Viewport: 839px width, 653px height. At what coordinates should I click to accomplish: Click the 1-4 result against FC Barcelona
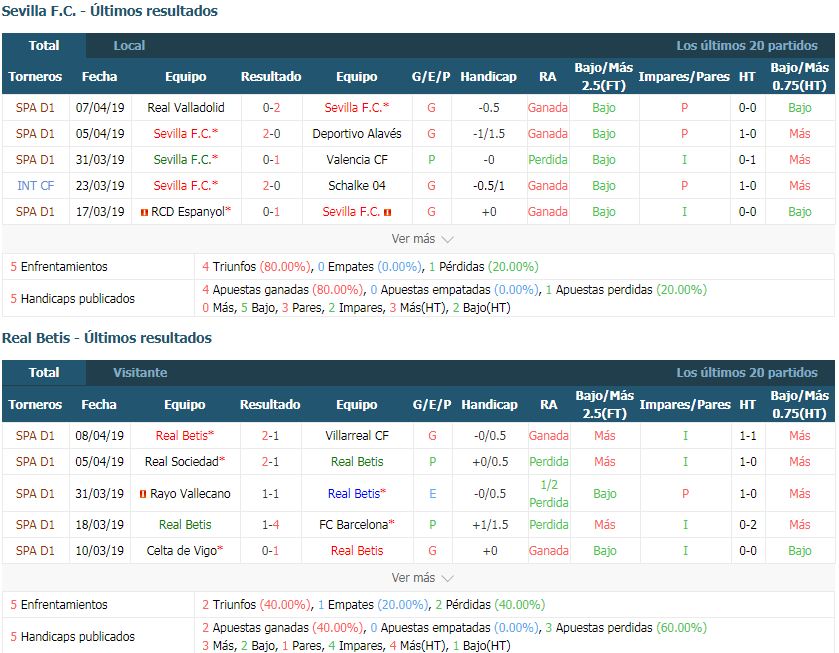point(270,525)
